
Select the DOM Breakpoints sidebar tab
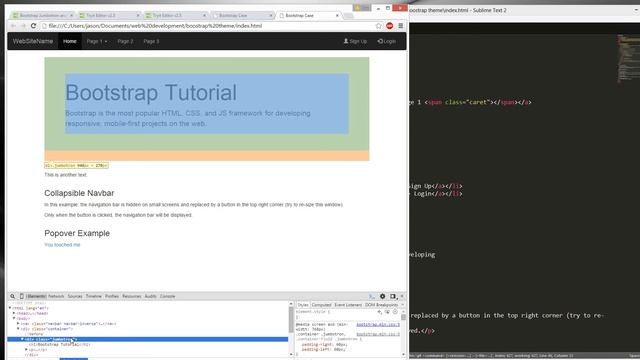tap(381, 305)
